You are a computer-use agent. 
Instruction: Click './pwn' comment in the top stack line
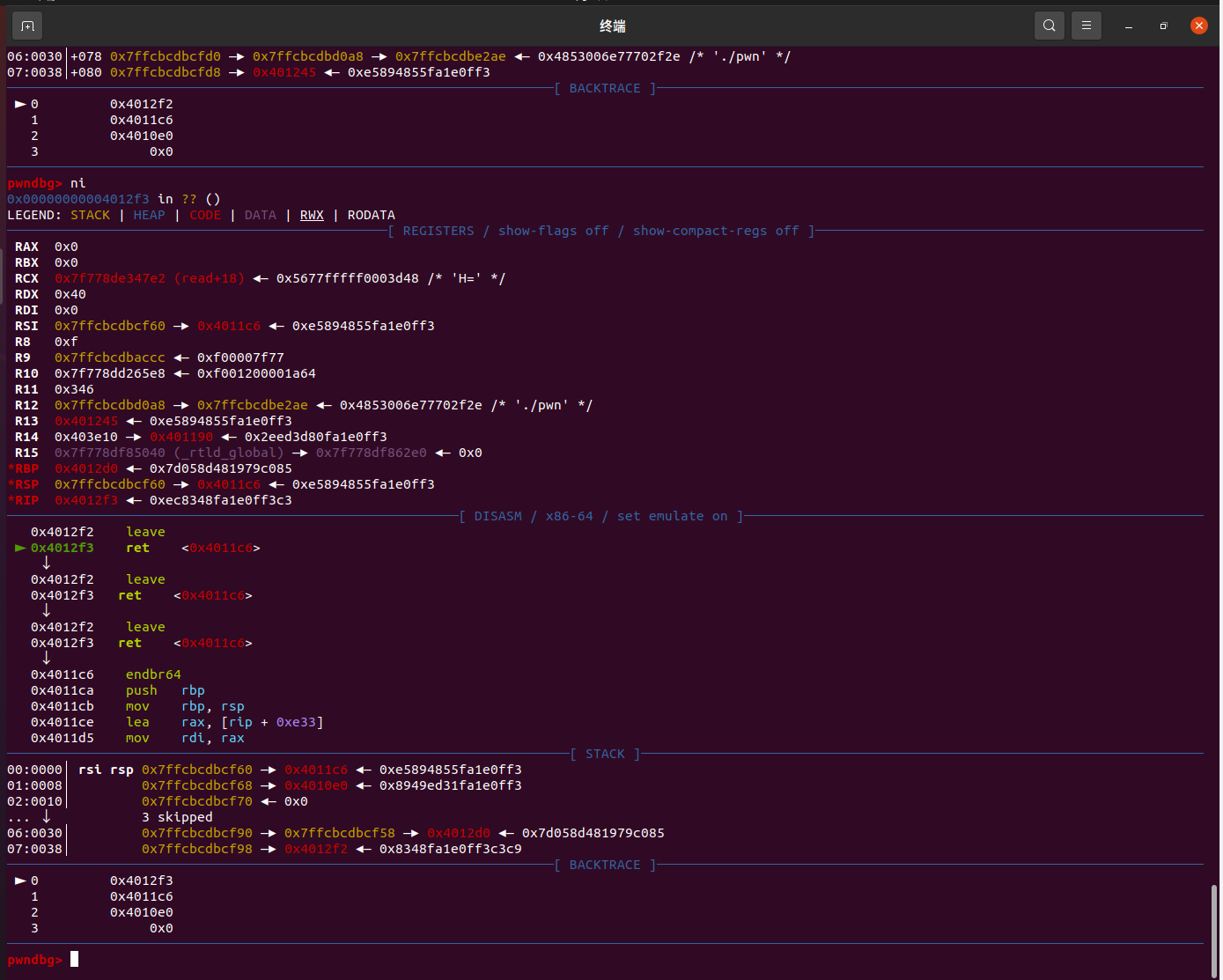[x=740, y=56]
